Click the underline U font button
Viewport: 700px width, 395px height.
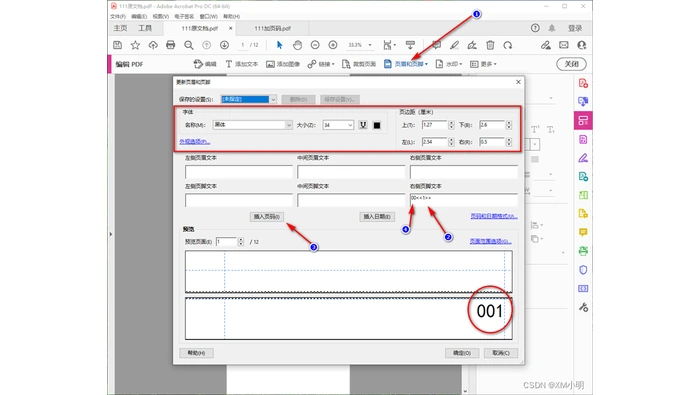point(363,125)
